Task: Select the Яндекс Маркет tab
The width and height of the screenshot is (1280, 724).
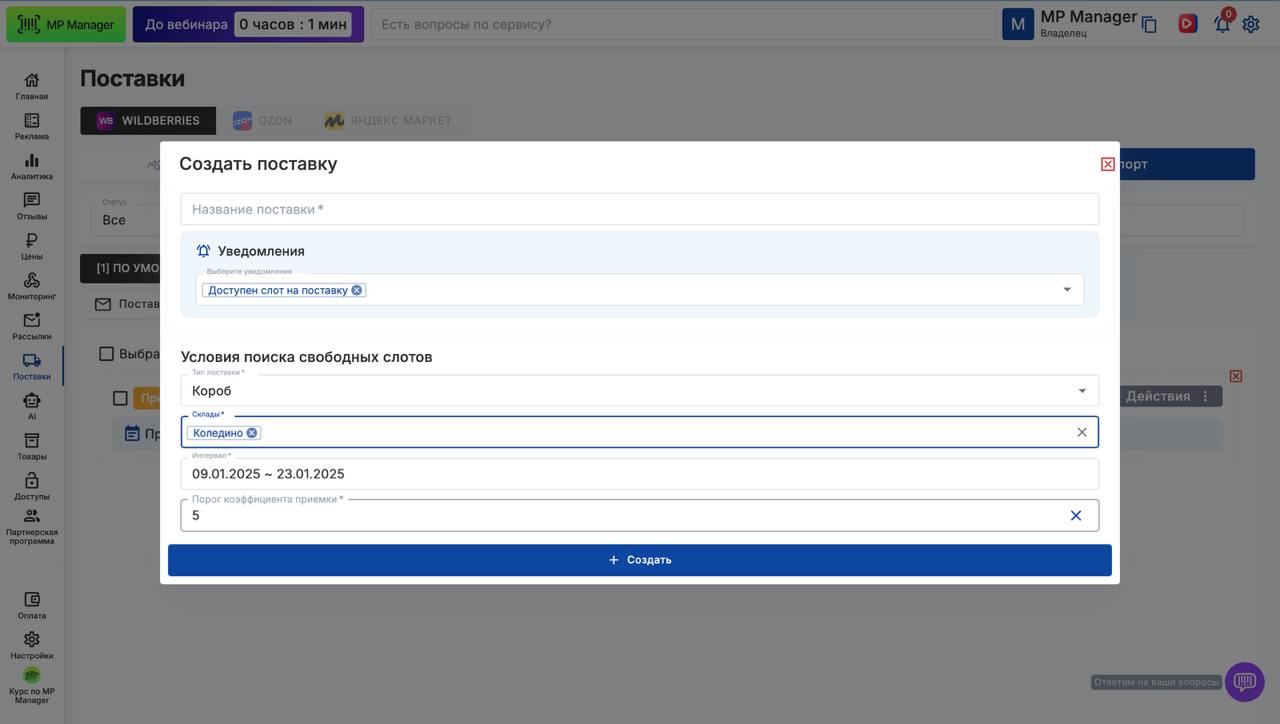Action: (387, 121)
